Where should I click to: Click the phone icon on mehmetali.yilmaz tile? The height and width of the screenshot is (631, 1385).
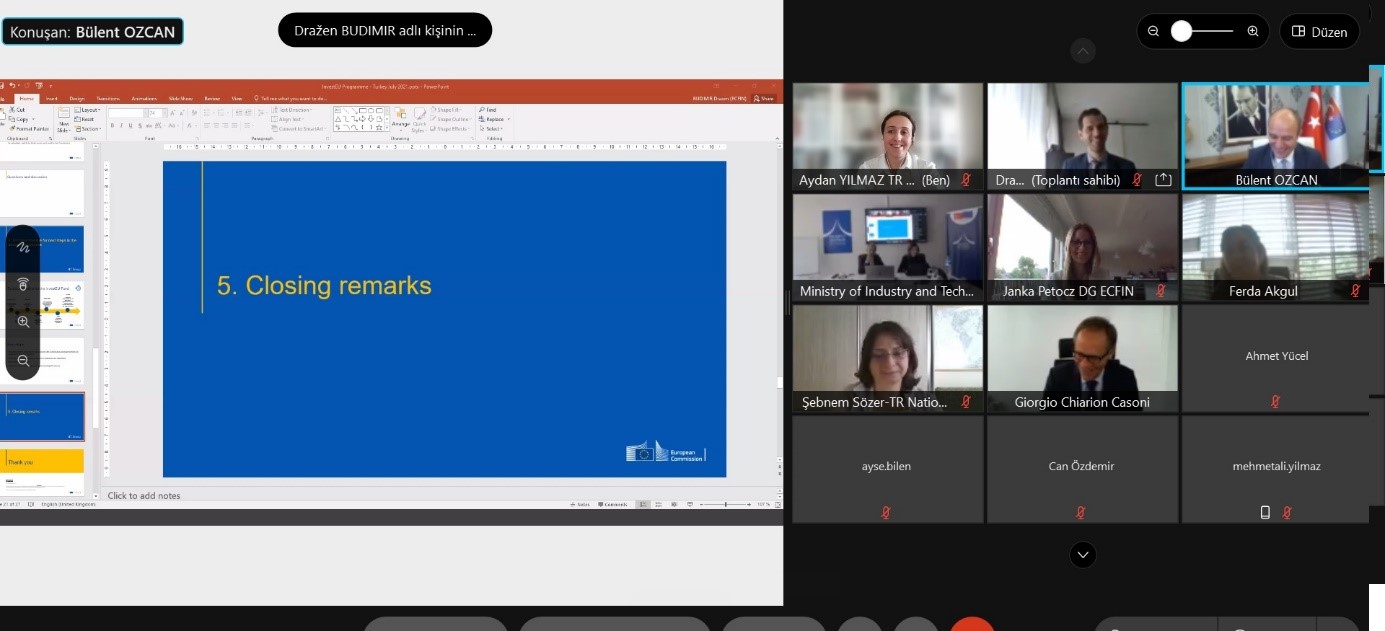(x=1265, y=512)
